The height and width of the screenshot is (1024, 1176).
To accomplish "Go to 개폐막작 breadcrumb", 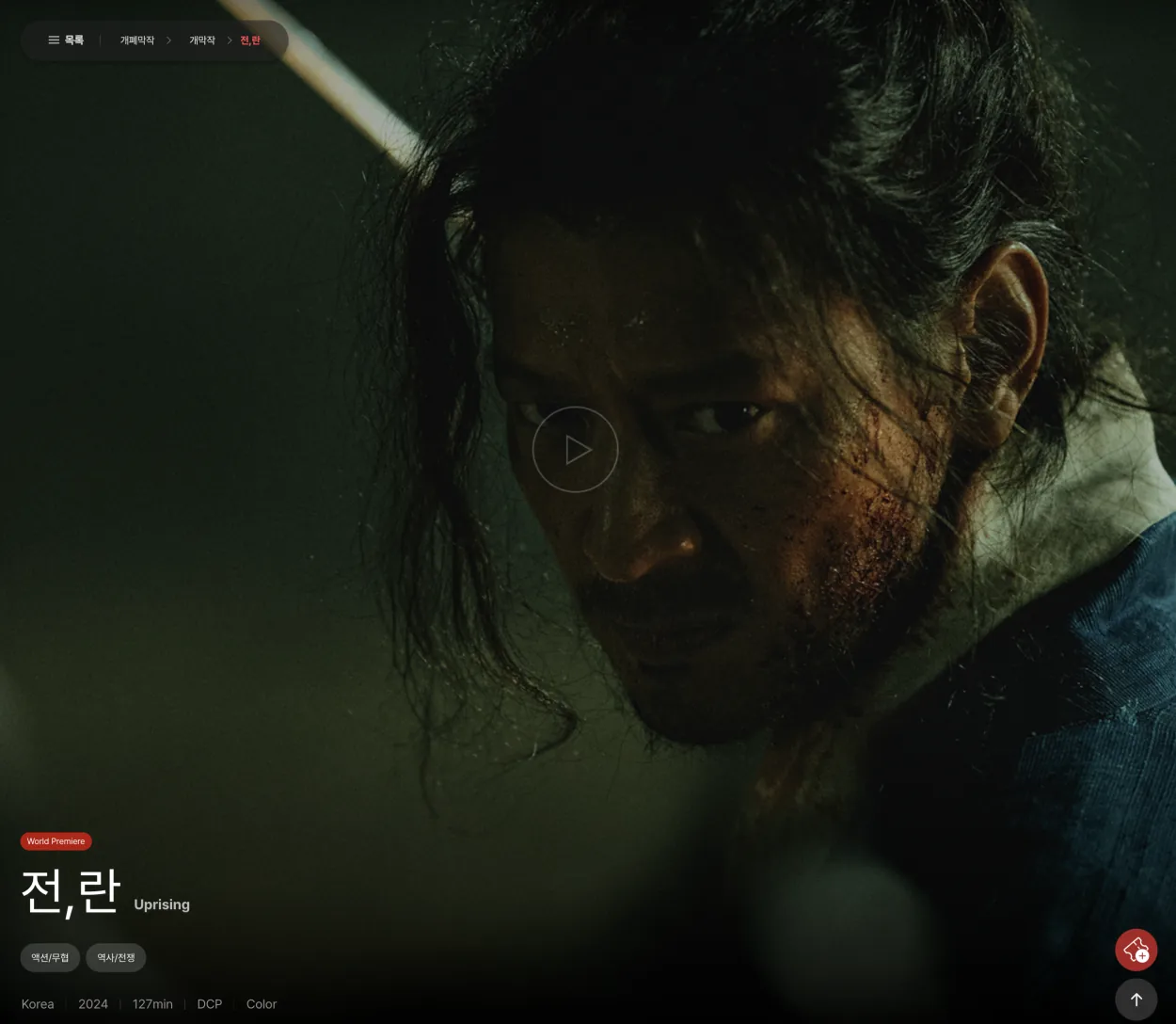I will coord(137,40).
